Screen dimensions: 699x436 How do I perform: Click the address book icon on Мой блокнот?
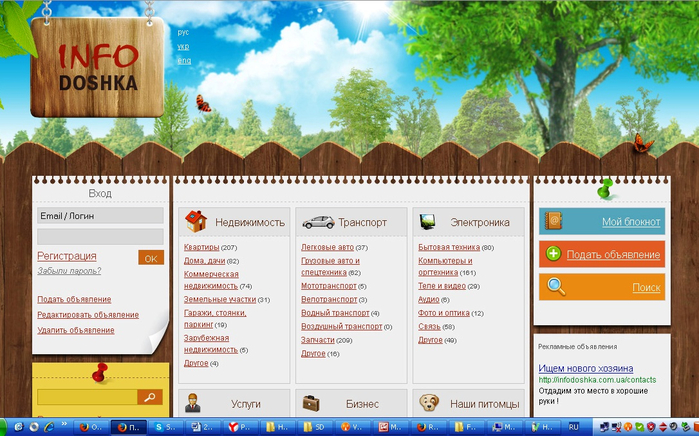pyautogui.click(x=553, y=221)
